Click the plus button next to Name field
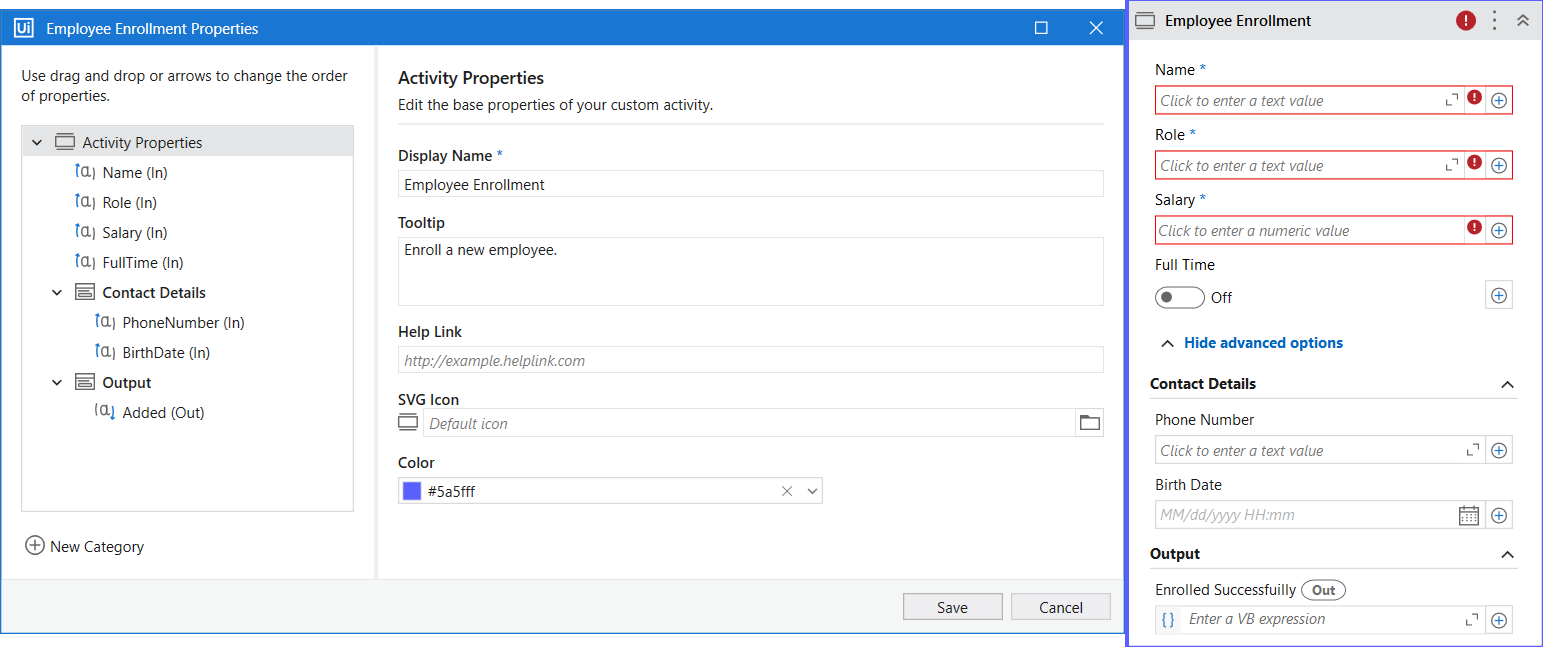 coord(1499,101)
